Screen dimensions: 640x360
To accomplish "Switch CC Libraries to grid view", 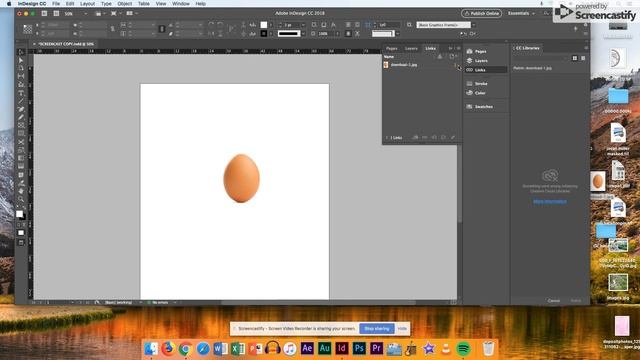I will coord(575,58).
